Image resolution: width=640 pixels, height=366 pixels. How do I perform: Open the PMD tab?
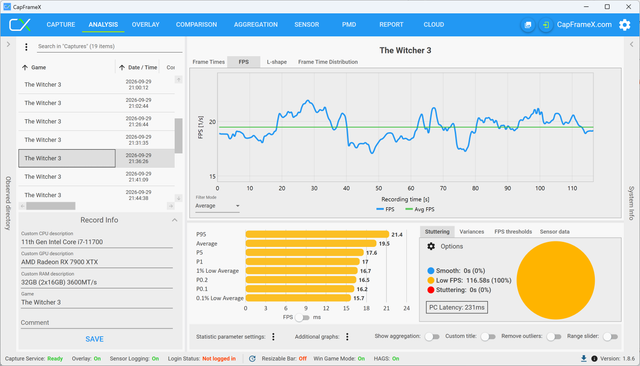click(349, 24)
